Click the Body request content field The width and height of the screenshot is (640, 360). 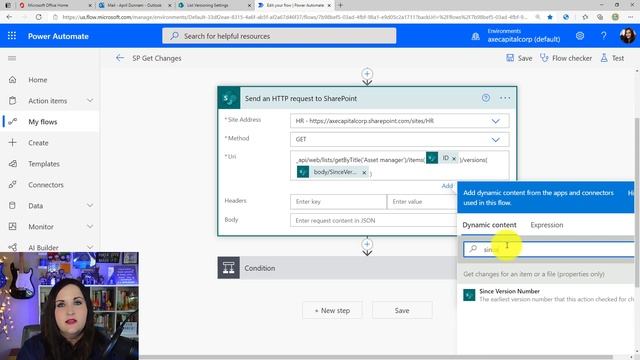pos(374,220)
